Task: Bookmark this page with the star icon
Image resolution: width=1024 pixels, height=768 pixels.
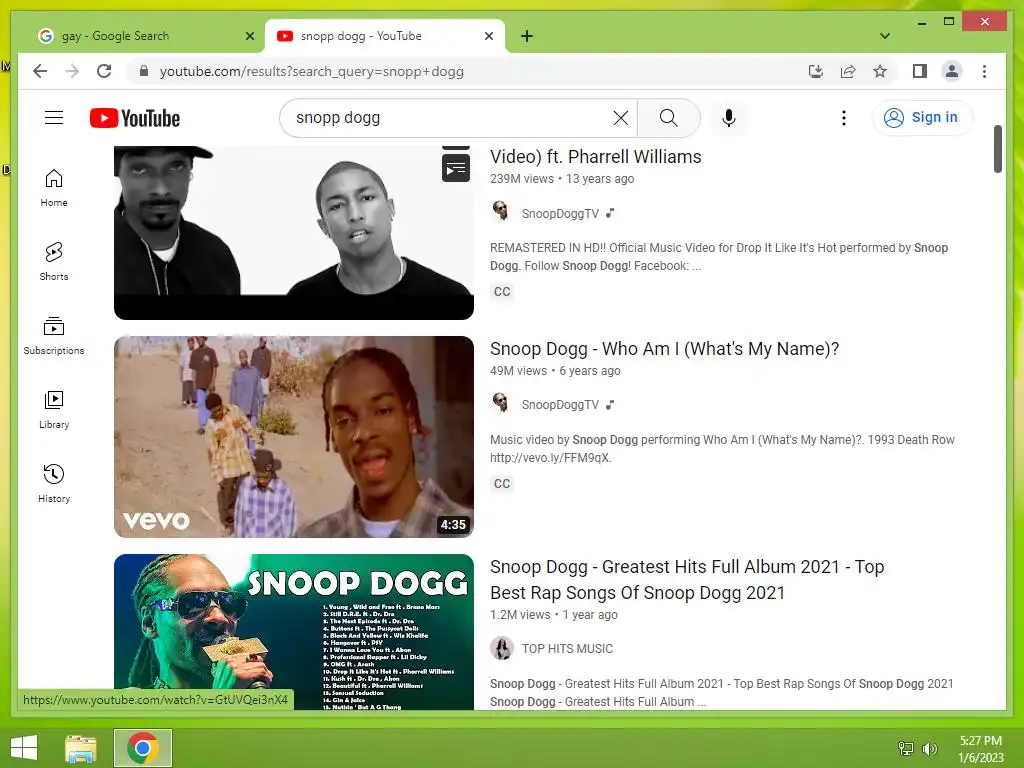Action: 880,71
